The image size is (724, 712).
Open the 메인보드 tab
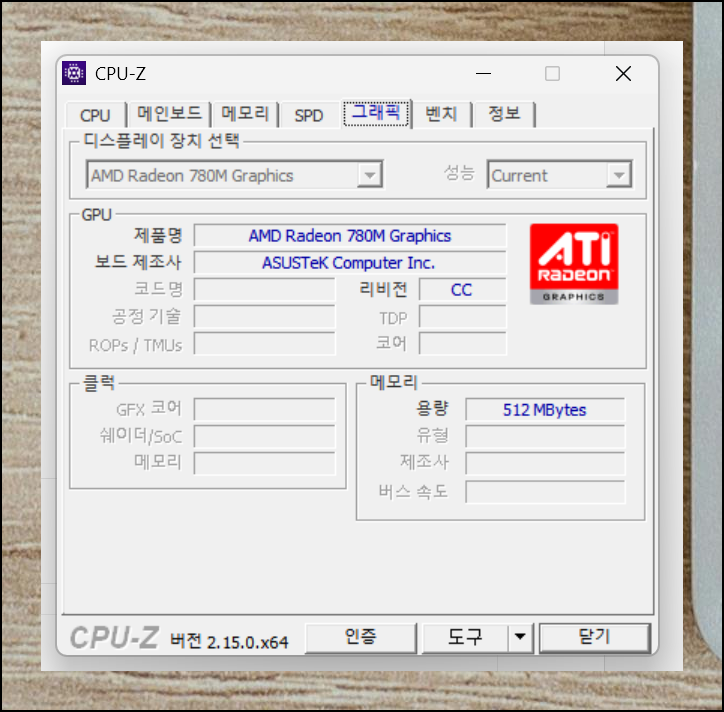[x=169, y=114]
